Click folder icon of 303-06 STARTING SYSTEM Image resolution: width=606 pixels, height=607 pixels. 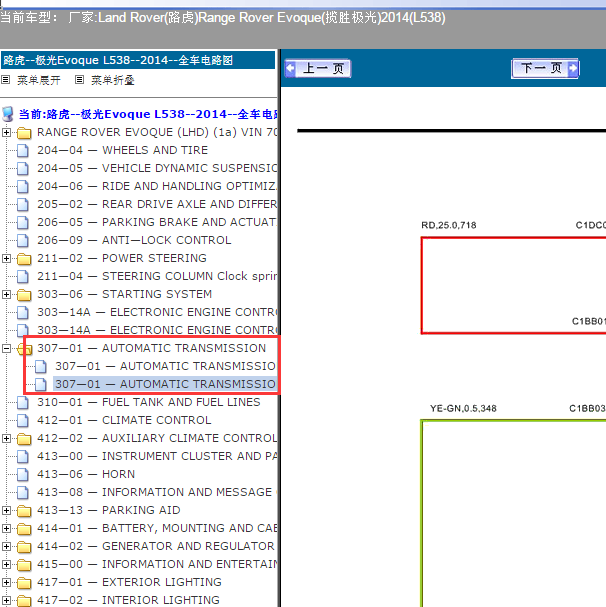click(24, 294)
